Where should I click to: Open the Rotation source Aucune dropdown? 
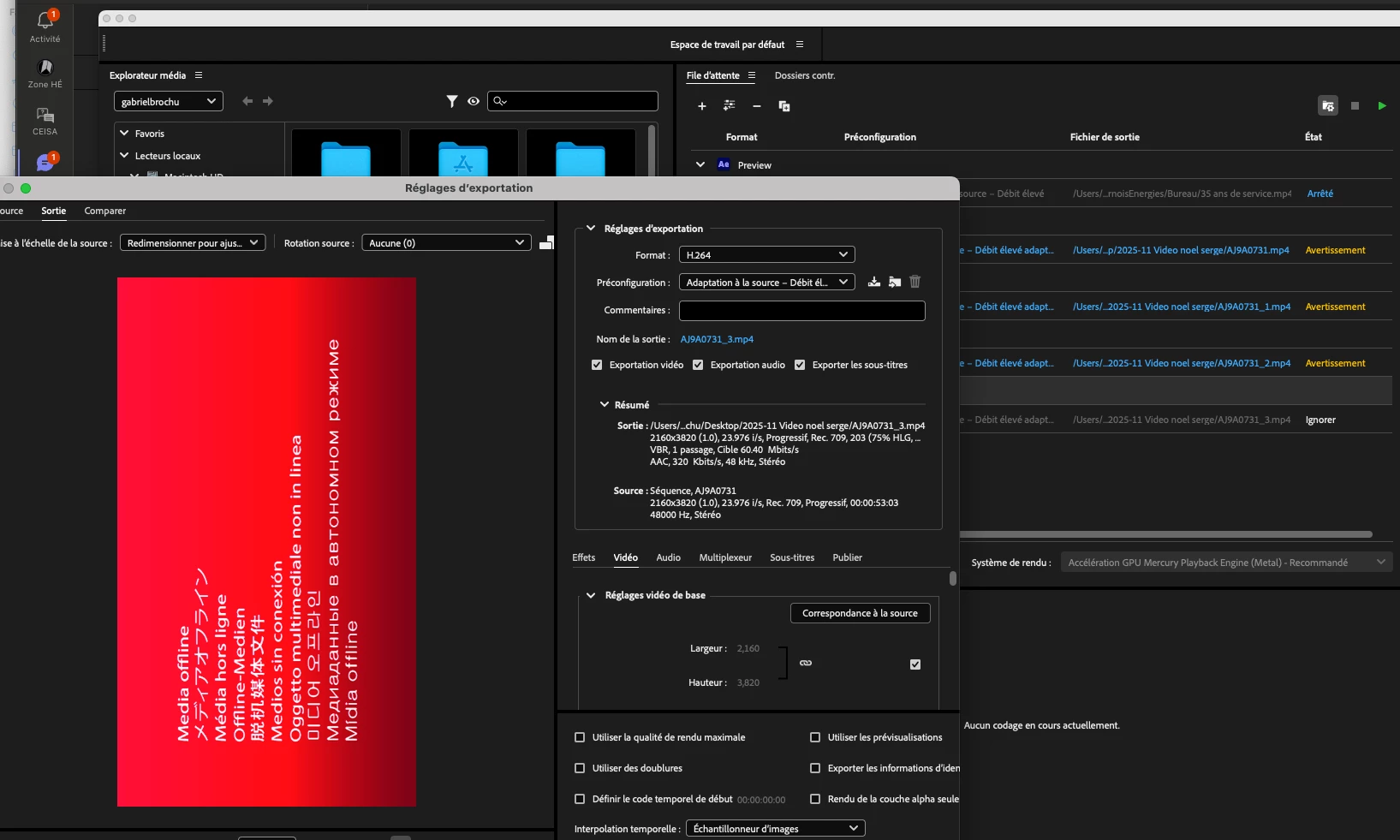click(x=446, y=243)
